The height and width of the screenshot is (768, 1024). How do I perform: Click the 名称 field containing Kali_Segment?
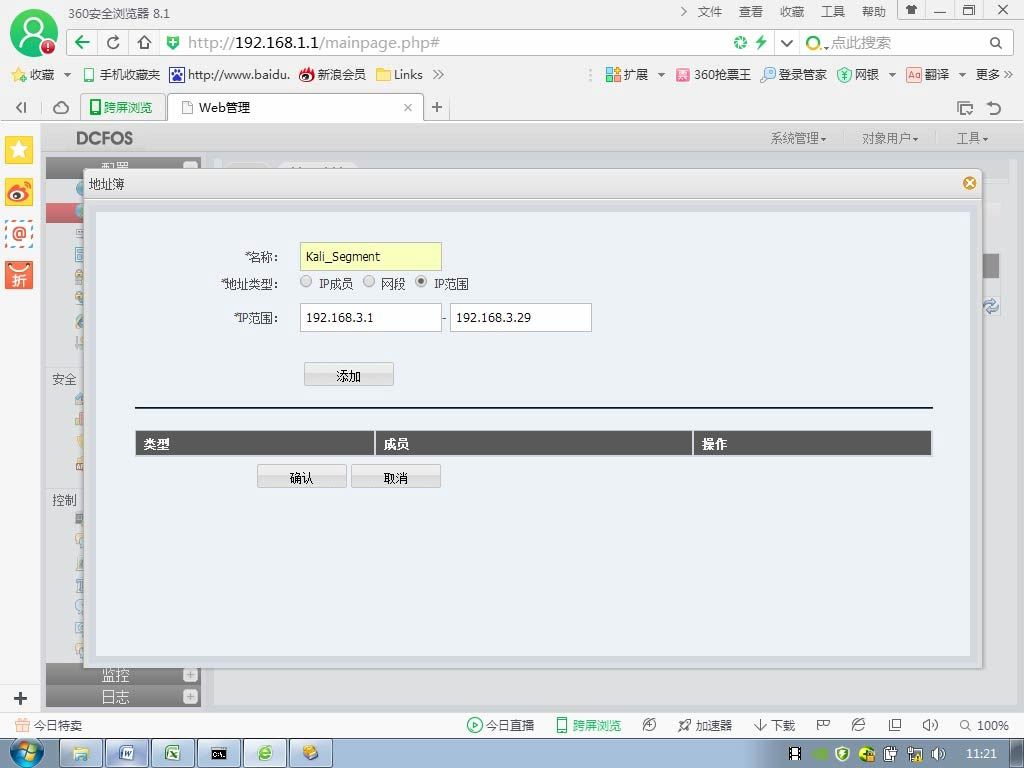point(371,257)
